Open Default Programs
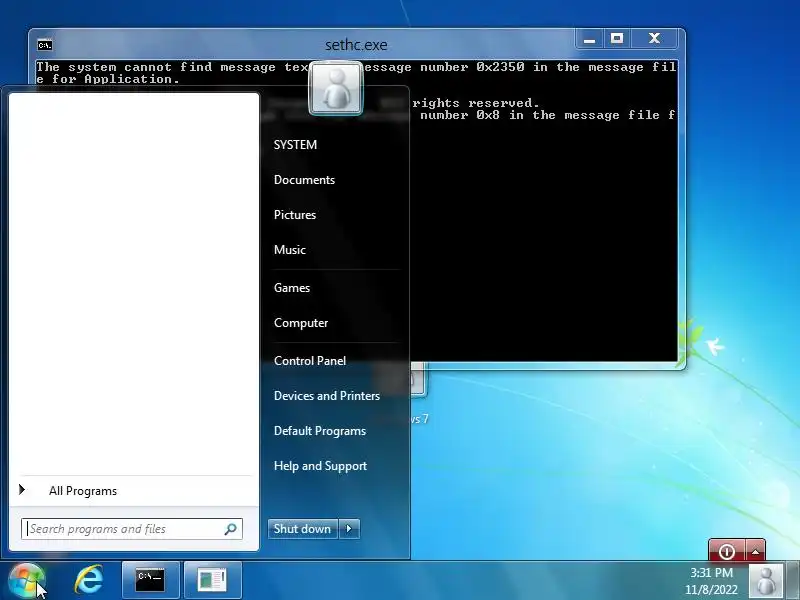Screen dimensions: 800x600 320,431
